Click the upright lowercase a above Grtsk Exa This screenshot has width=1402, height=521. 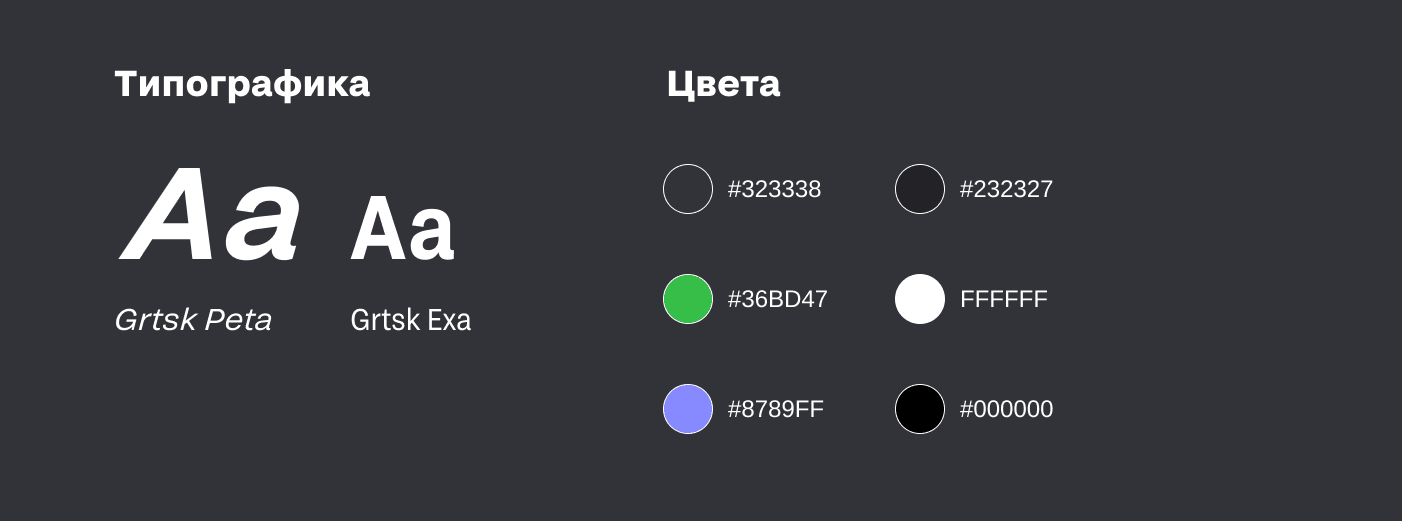[x=431, y=235]
